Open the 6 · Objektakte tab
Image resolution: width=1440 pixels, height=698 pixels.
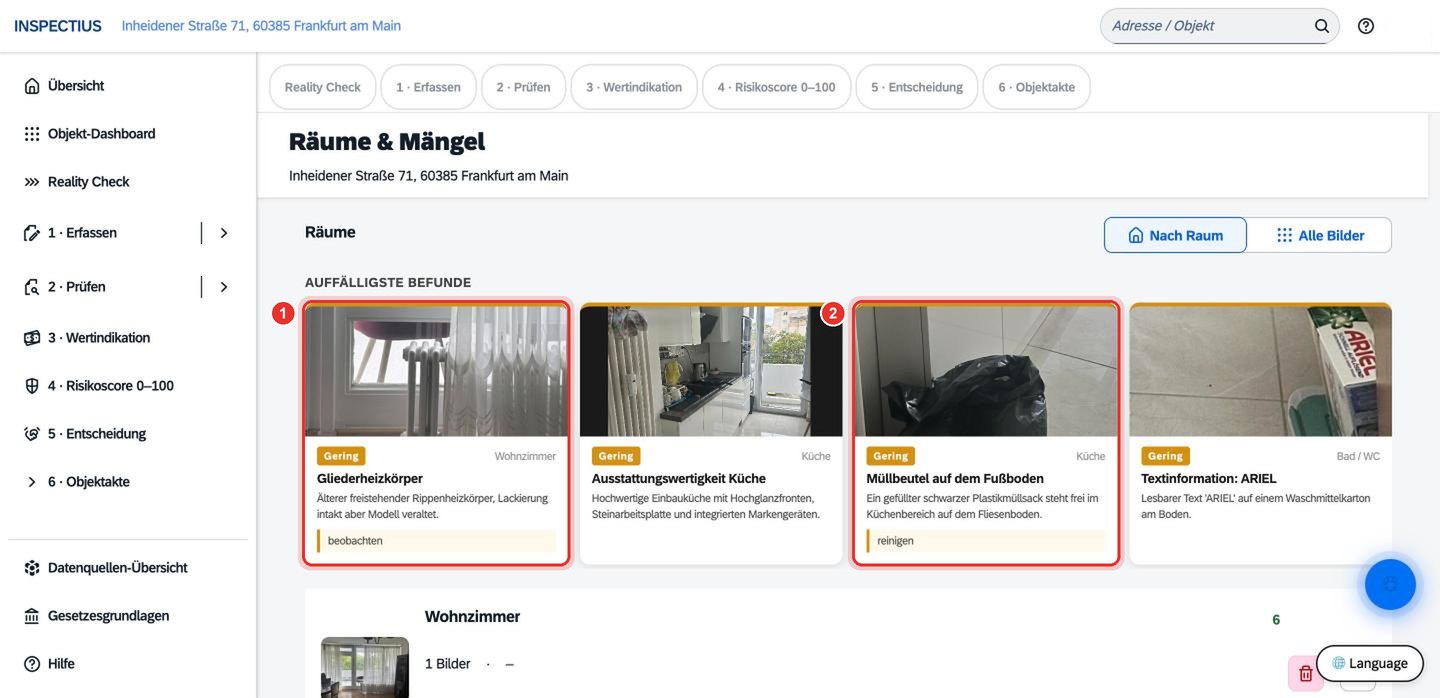1036,87
